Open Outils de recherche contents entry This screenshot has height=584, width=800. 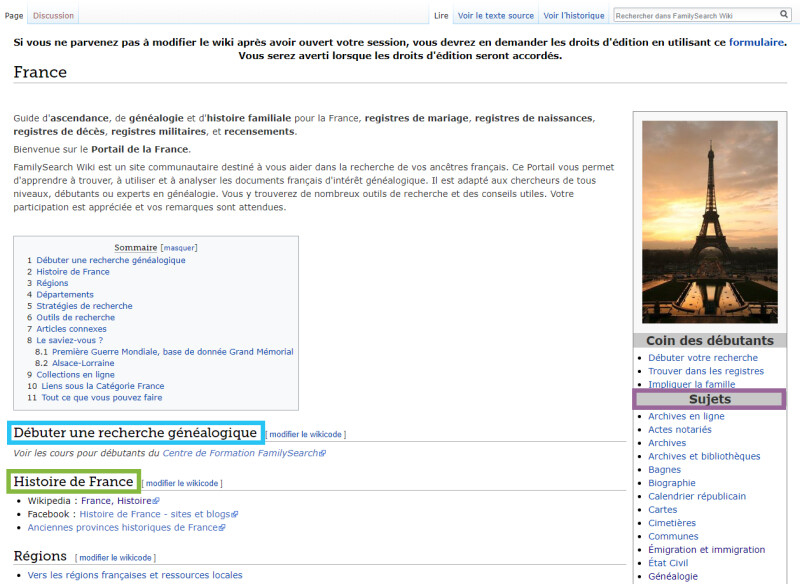pos(76,317)
